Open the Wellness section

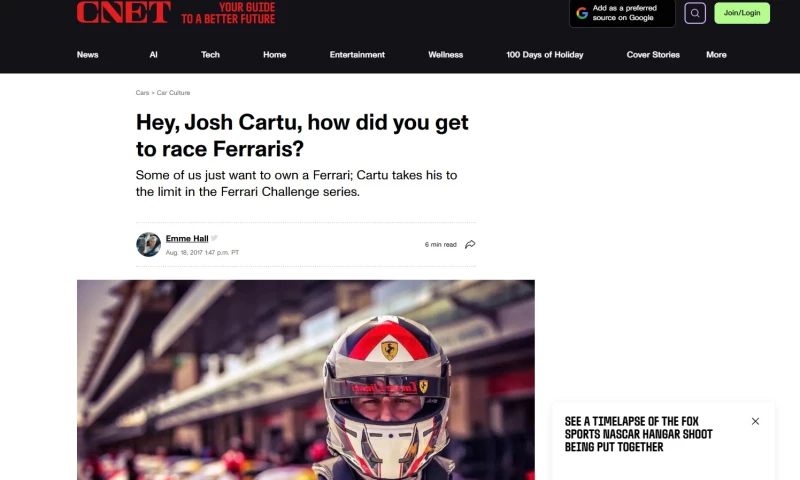[x=445, y=55]
